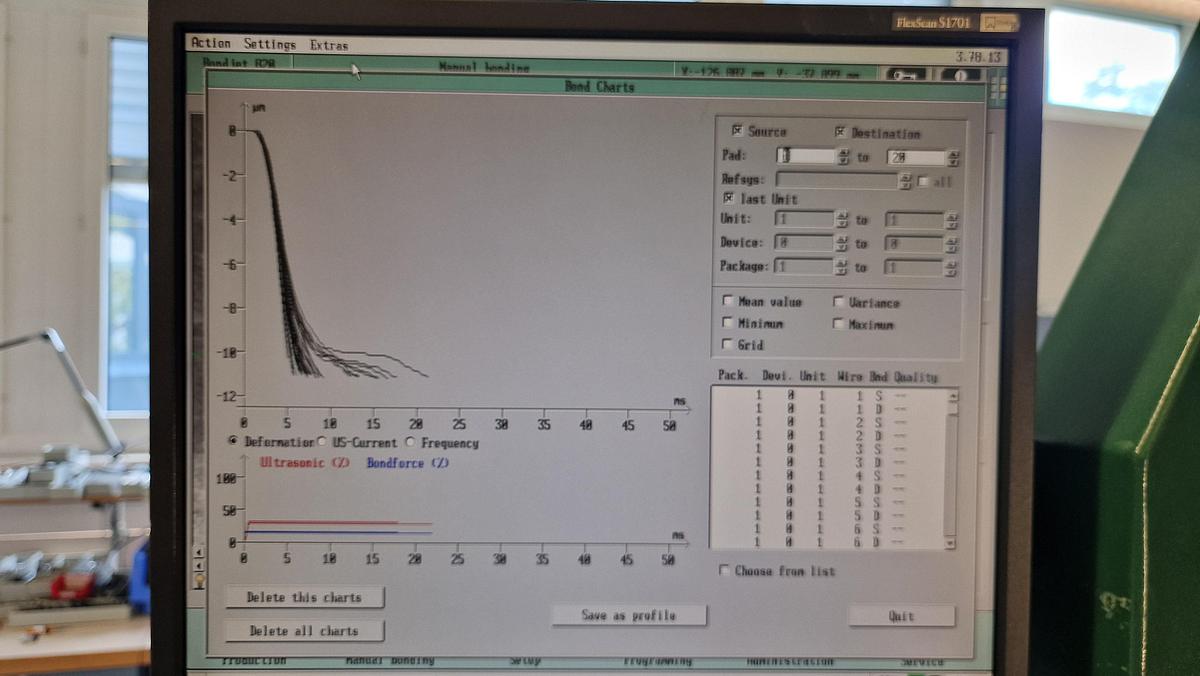The image size is (1200, 676).
Task: Select the Deformation radio button
Action: (x=233, y=441)
